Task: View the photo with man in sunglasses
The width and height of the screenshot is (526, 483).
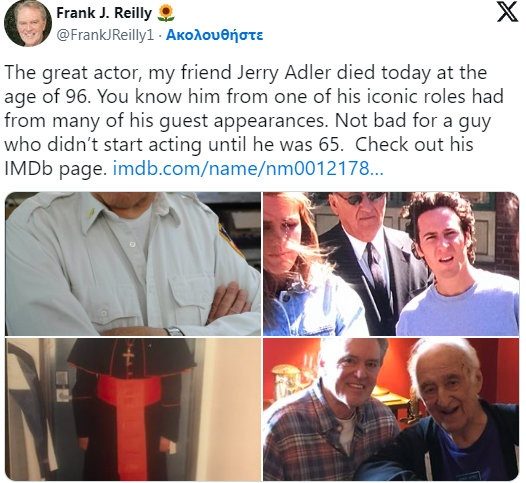Action: (391, 264)
